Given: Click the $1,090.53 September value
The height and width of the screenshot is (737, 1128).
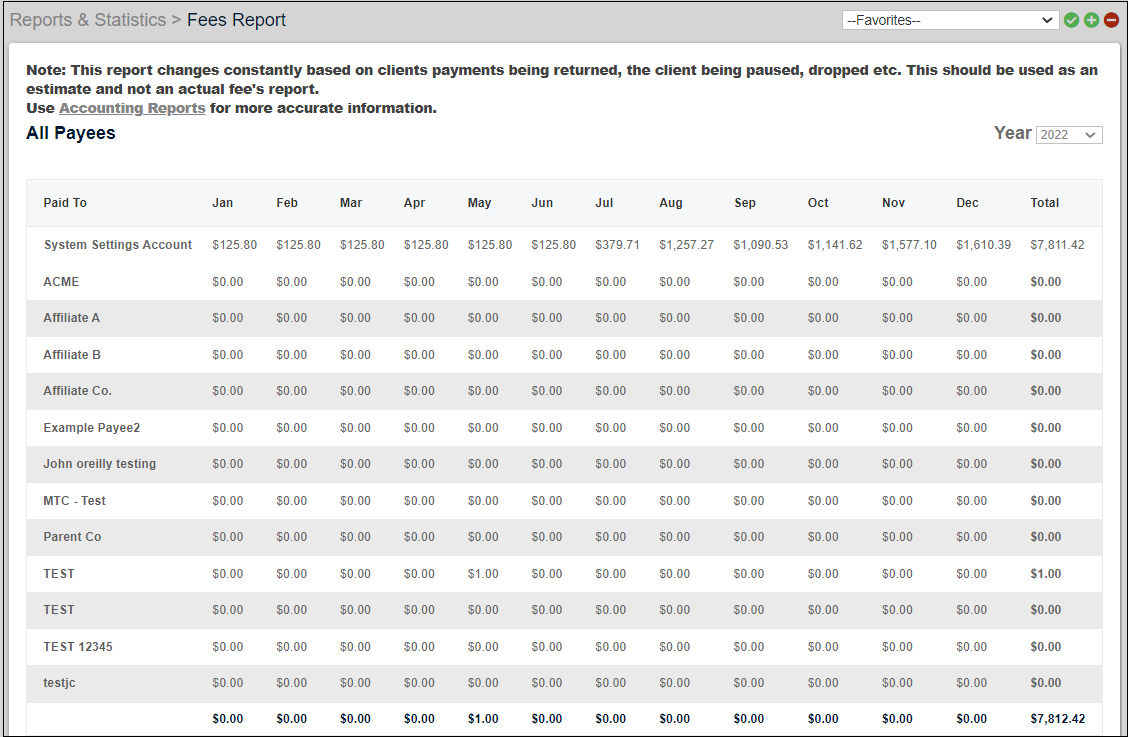Looking at the screenshot, I should tap(760, 245).
